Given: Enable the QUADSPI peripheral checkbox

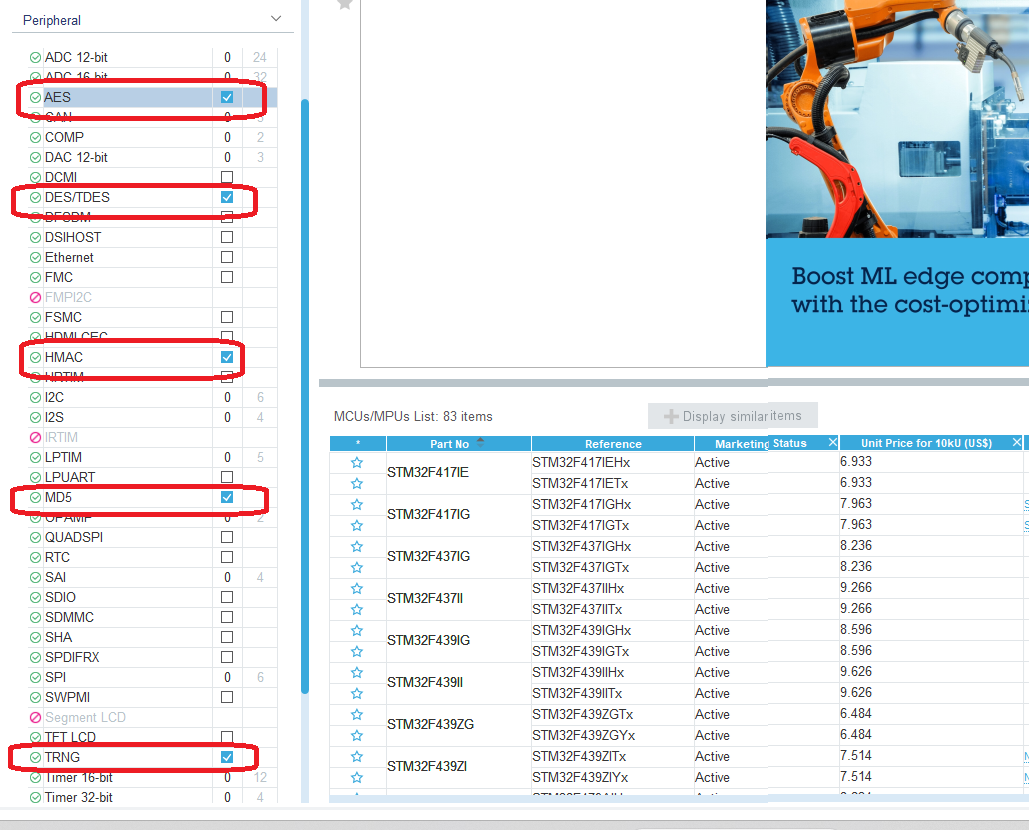Looking at the screenshot, I should click(x=227, y=537).
